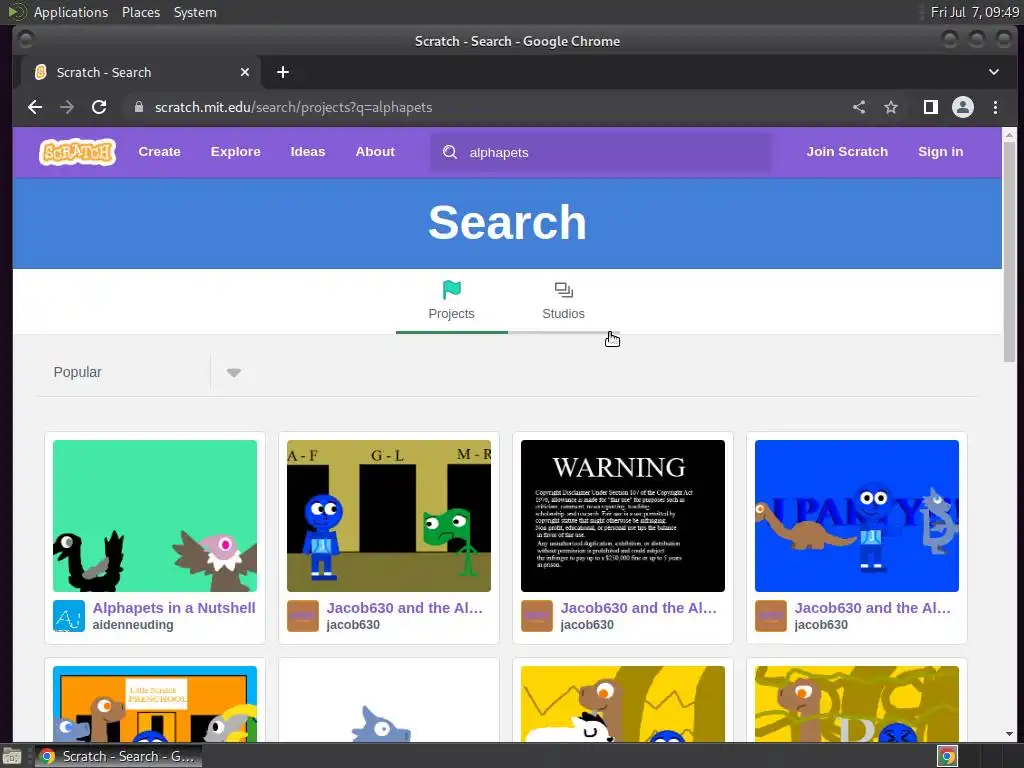The image size is (1024, 768).
Task: Bookmark this page with star icon
Action: [891, 107]
